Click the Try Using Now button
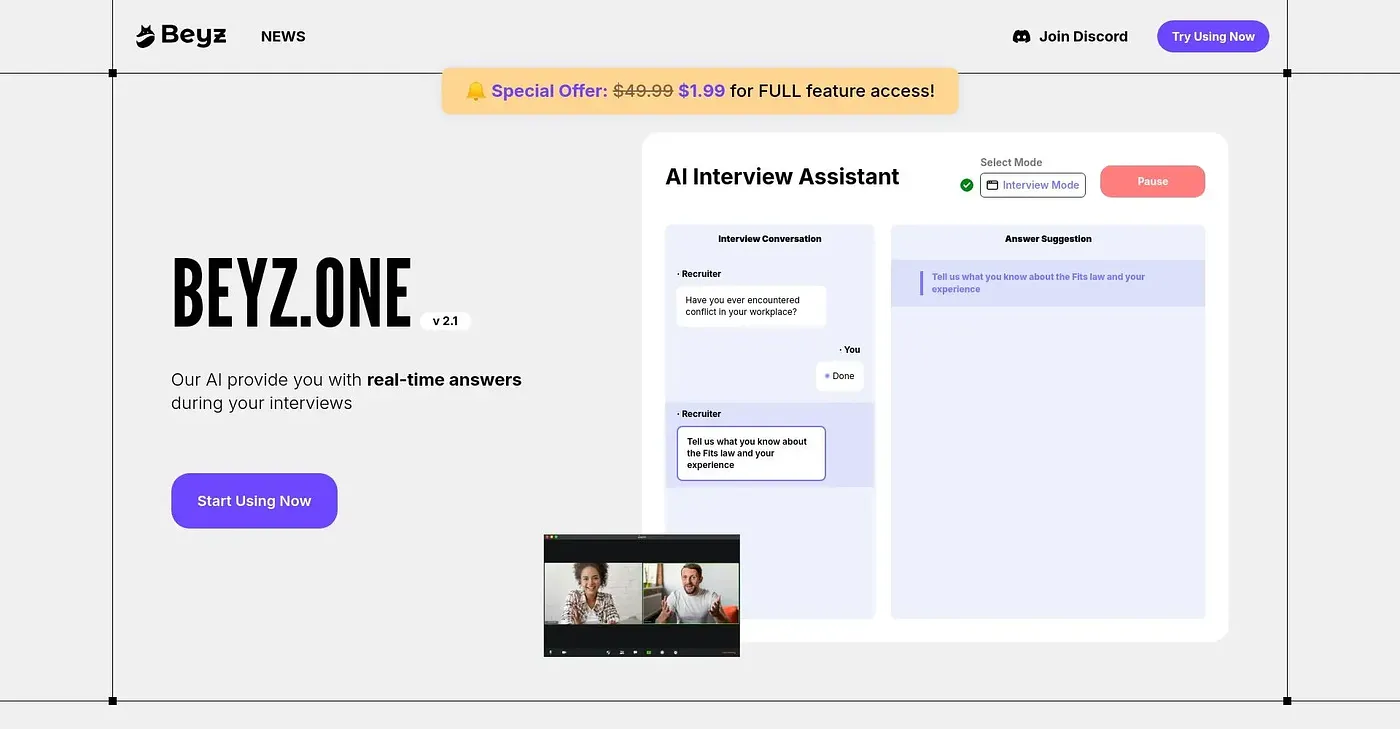Image resolution: width=1400 pixels, height=729 pixels. 1213,37
